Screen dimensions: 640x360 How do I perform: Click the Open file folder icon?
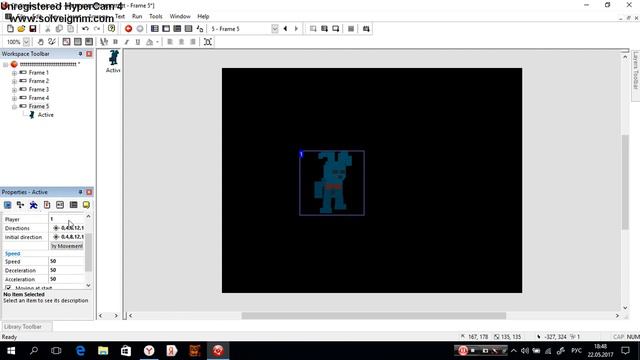21,29
